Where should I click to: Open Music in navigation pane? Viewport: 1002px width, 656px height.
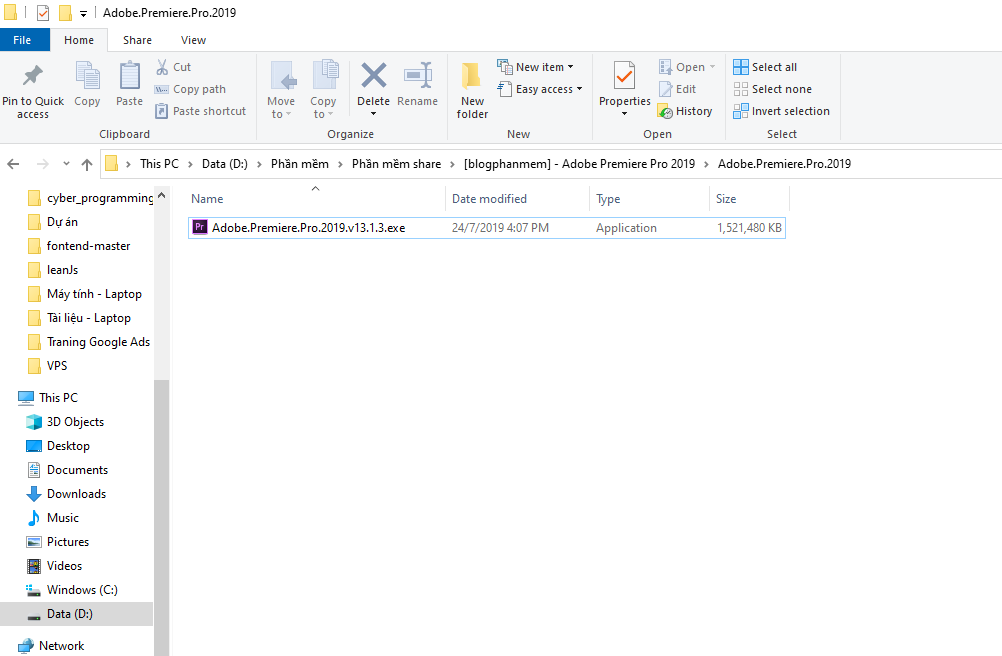(53, 518)
